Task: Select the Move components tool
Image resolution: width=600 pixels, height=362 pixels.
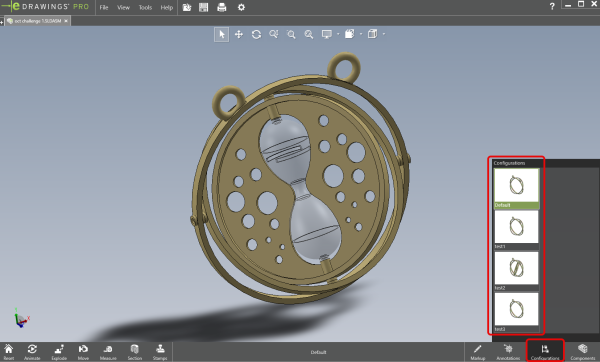Action: pos(83,352)
